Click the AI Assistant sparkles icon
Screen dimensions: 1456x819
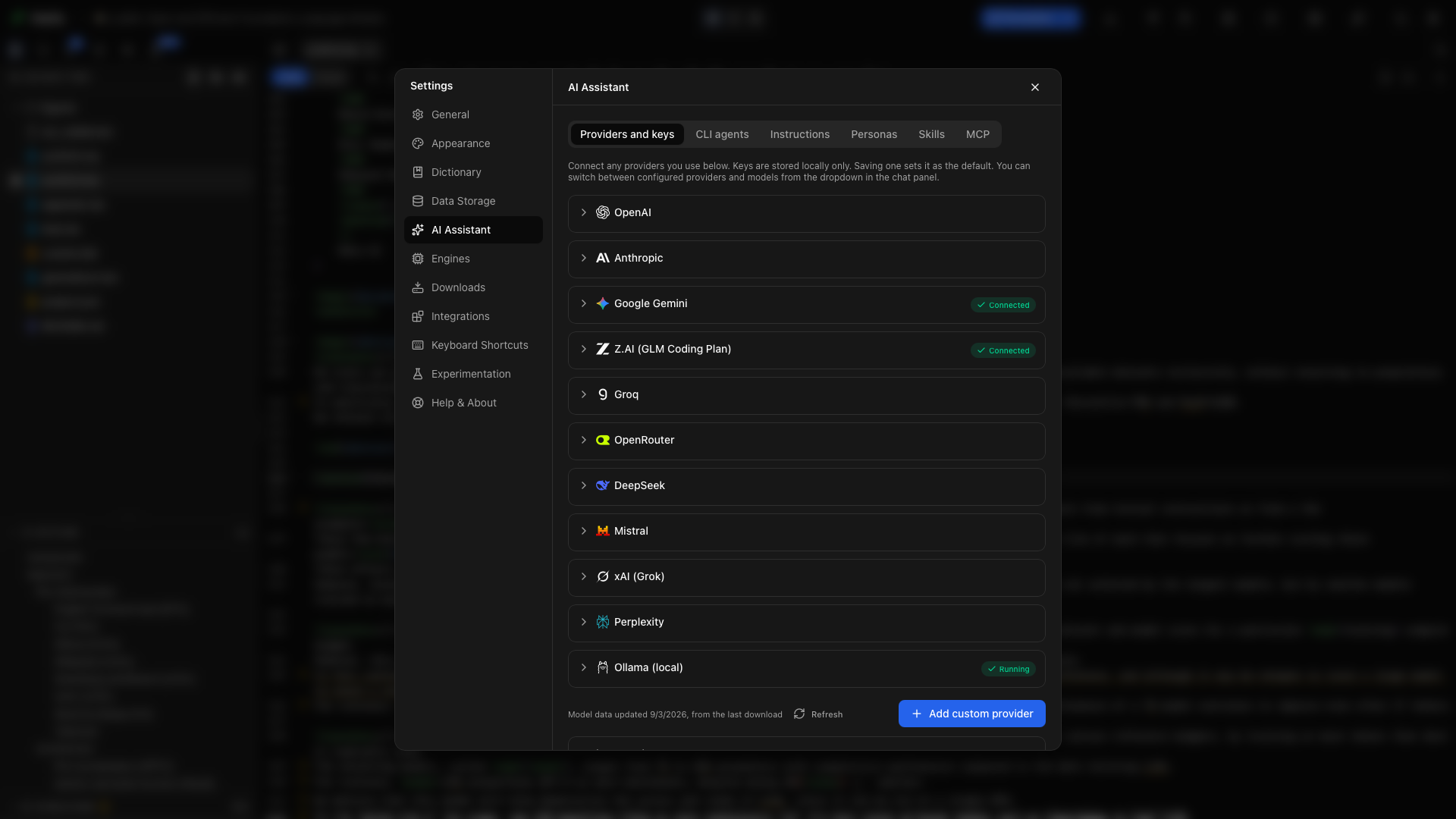coord(418,230)
